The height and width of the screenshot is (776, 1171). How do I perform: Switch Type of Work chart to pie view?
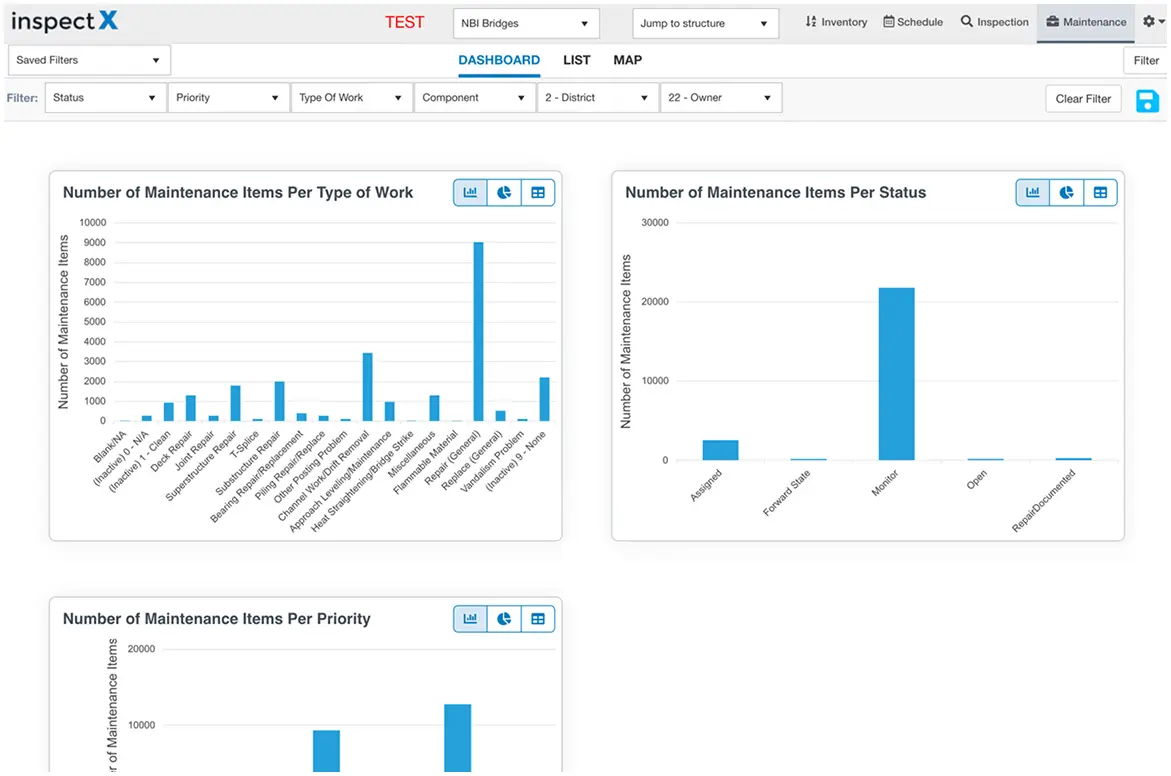(x=503, y=192)
